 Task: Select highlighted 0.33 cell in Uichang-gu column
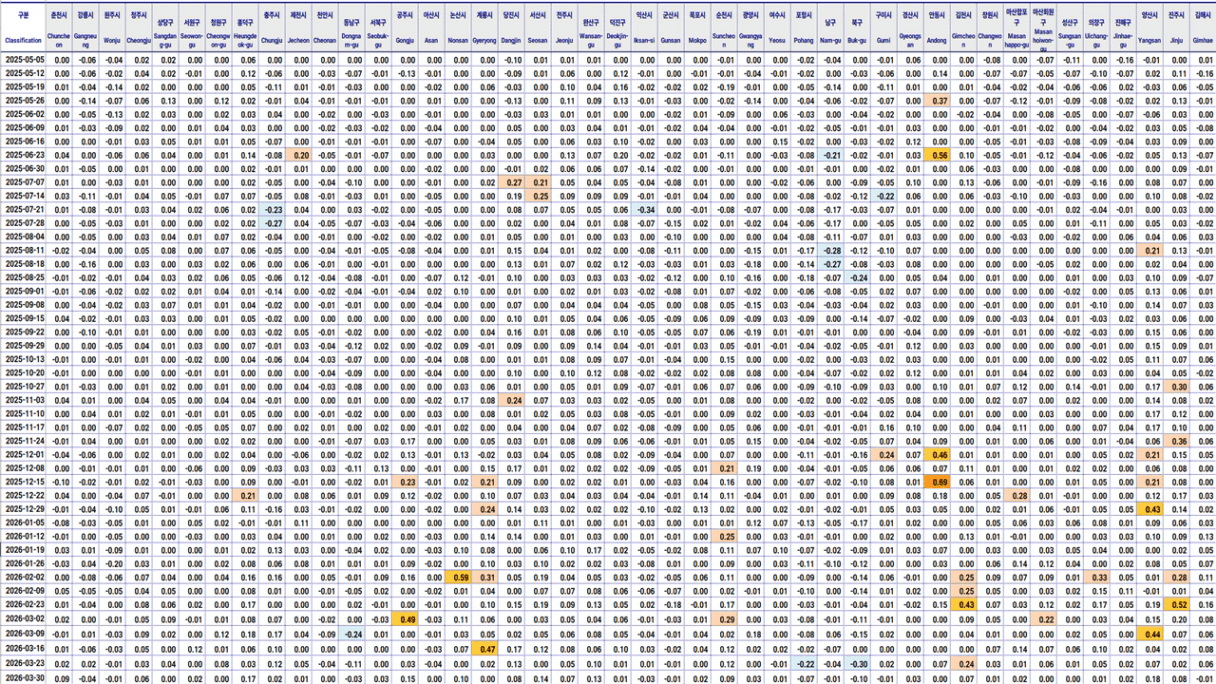click(x=1097, y=576)
